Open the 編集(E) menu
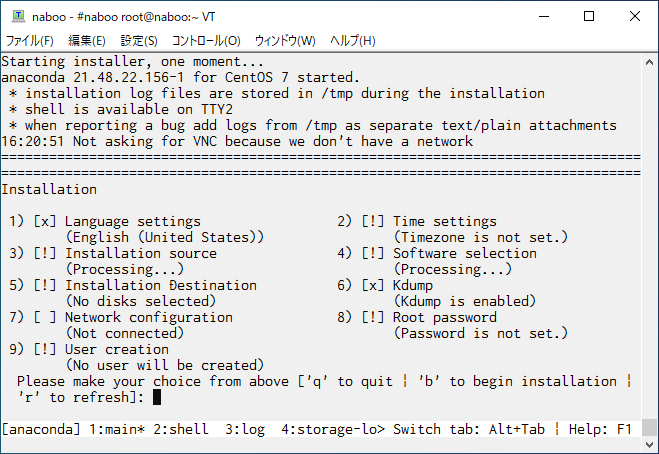 87,41
